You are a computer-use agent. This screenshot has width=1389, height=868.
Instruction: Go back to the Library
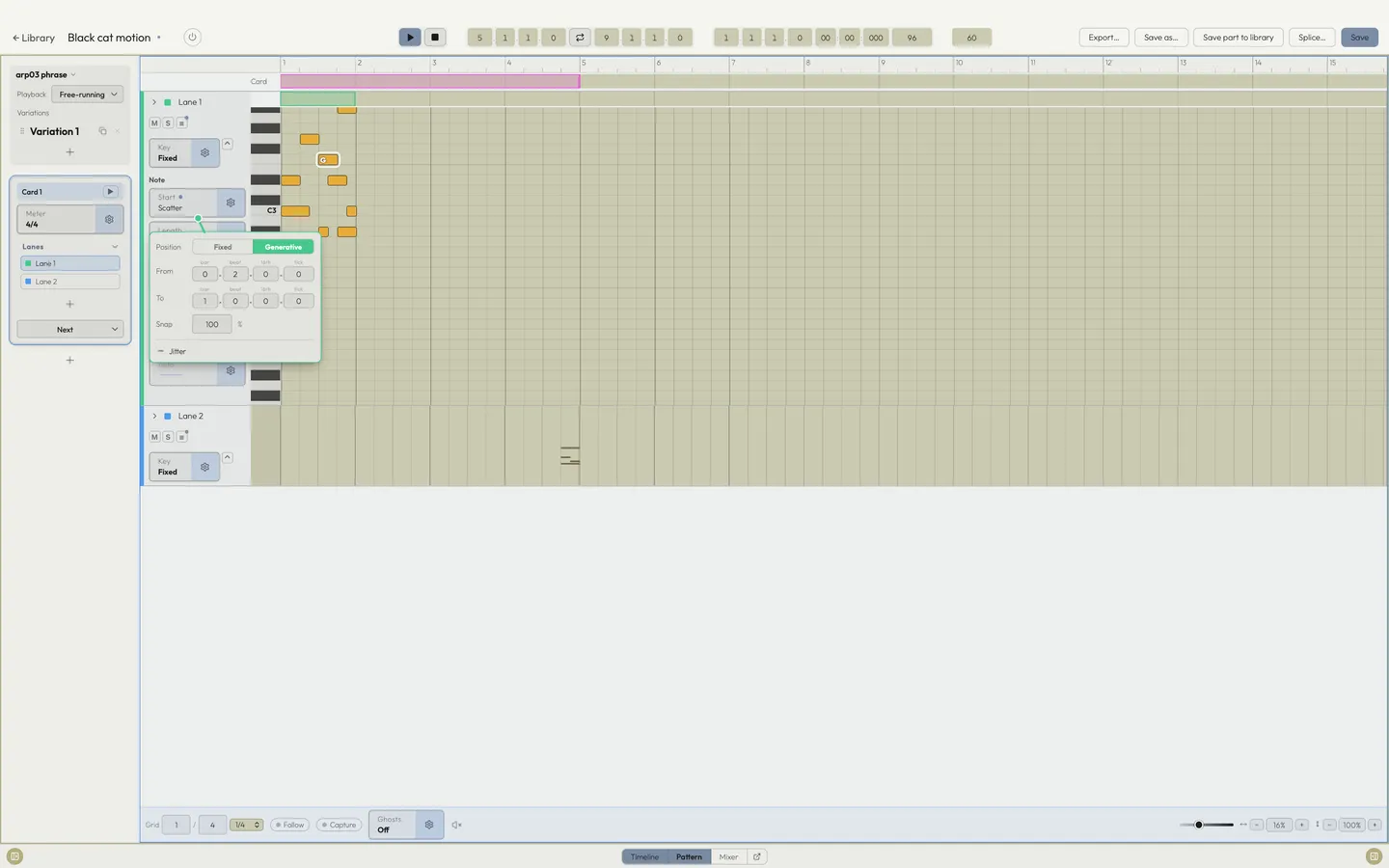click(34, 38)
